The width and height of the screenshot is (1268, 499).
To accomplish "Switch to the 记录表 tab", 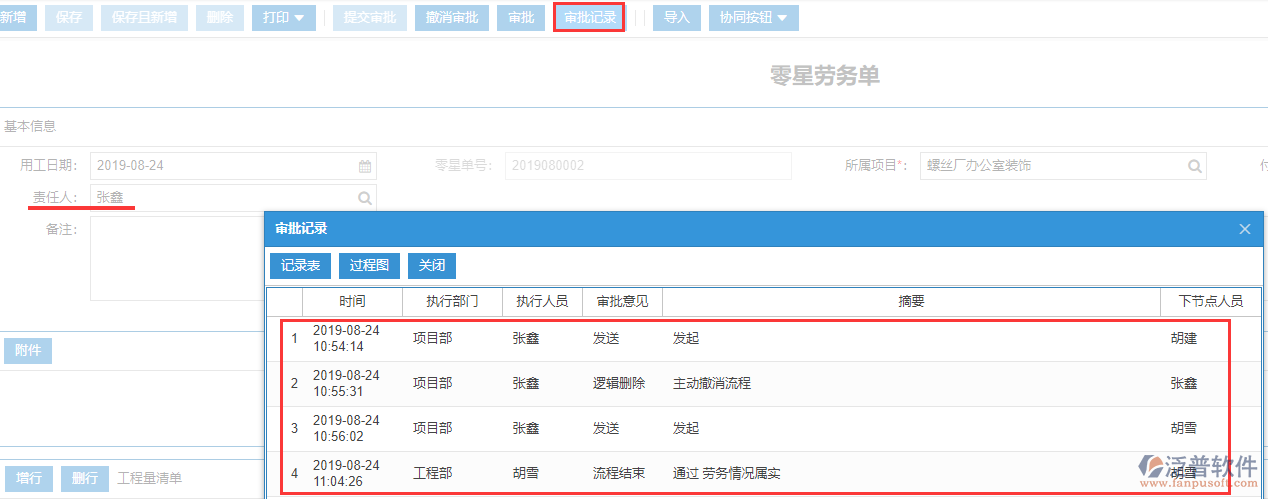I will tap(300, 266).
